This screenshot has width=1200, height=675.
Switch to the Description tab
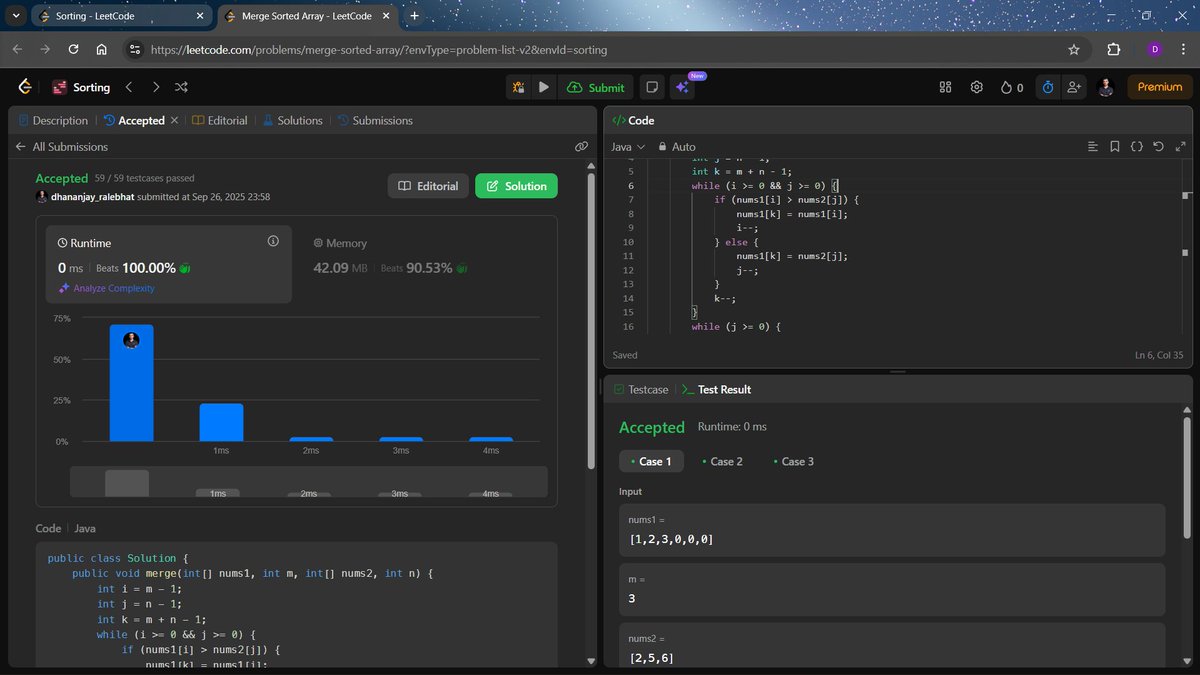pos(53,120)
